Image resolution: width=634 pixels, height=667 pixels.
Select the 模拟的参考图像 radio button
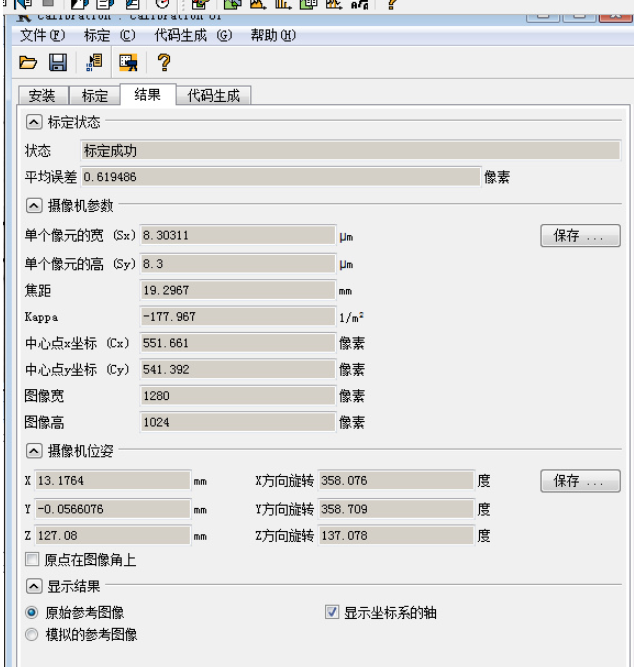(31, 635)
